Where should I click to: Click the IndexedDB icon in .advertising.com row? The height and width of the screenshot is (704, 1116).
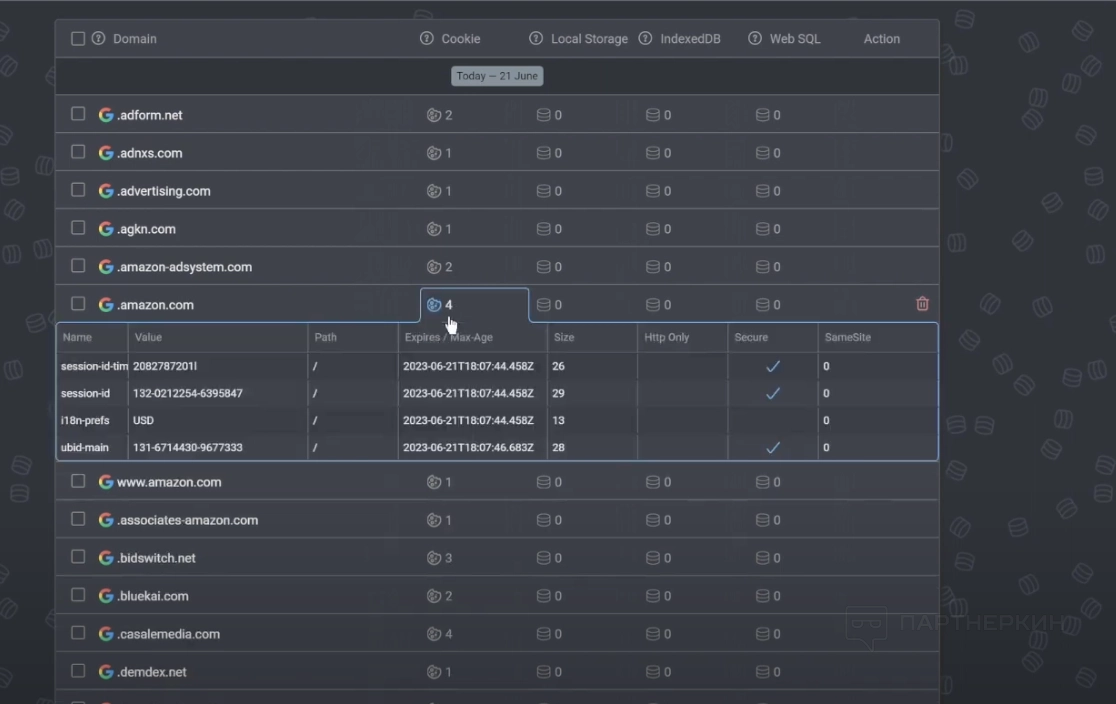pyautogui.click(x=653, y=191)
